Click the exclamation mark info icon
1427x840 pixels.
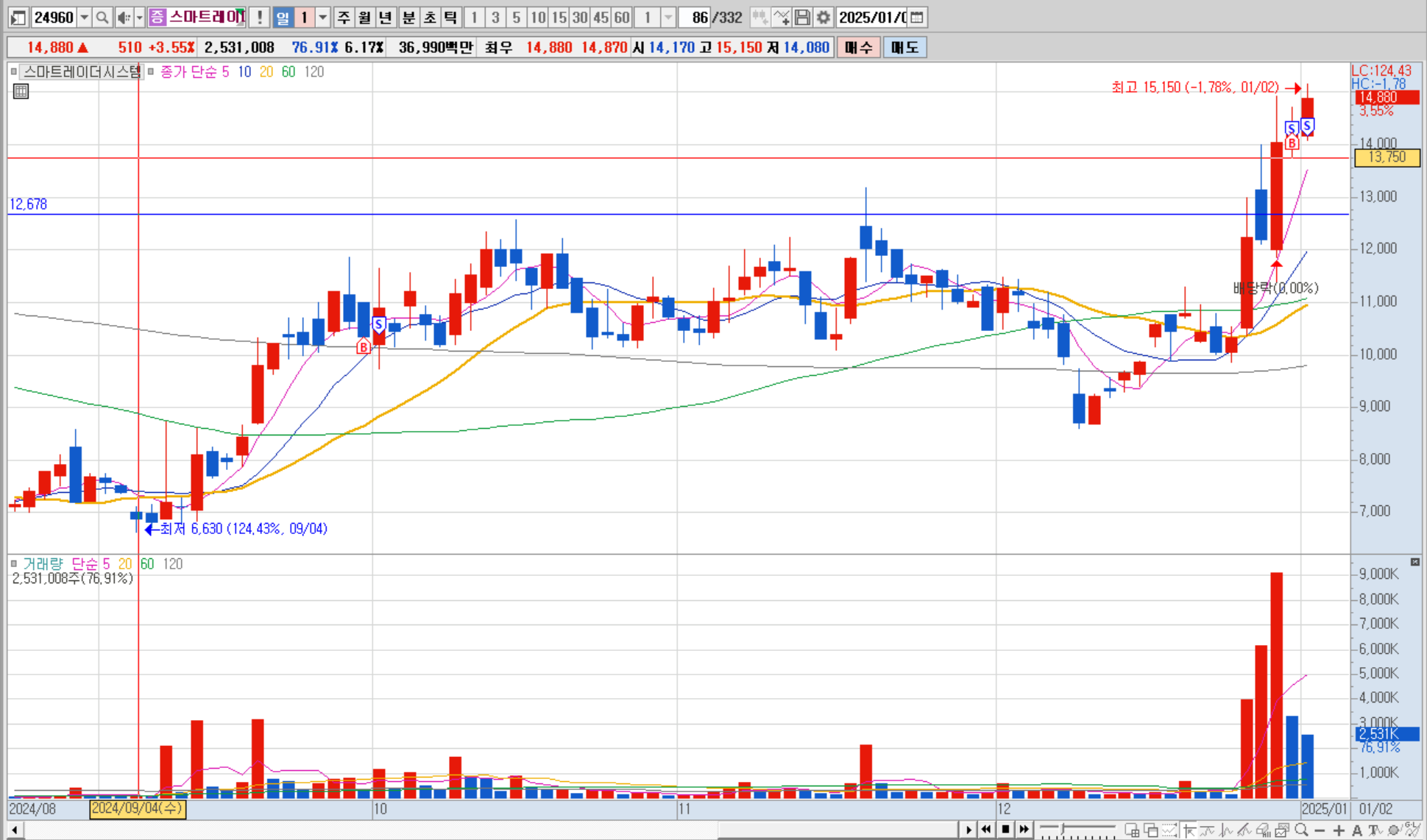[x=259, y=17]
